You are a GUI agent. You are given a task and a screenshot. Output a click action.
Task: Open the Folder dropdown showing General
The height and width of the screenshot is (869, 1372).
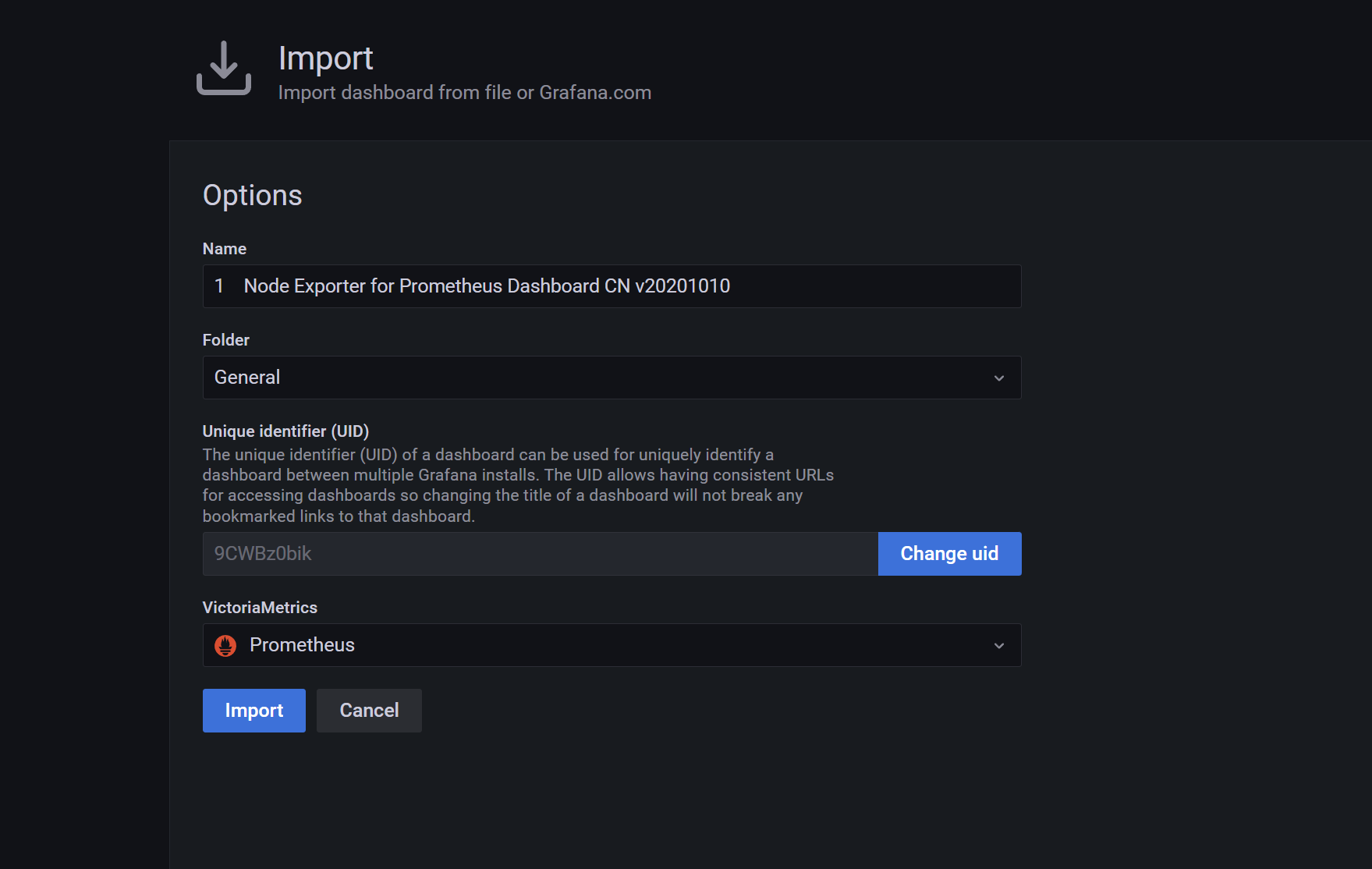pos(612,378)
